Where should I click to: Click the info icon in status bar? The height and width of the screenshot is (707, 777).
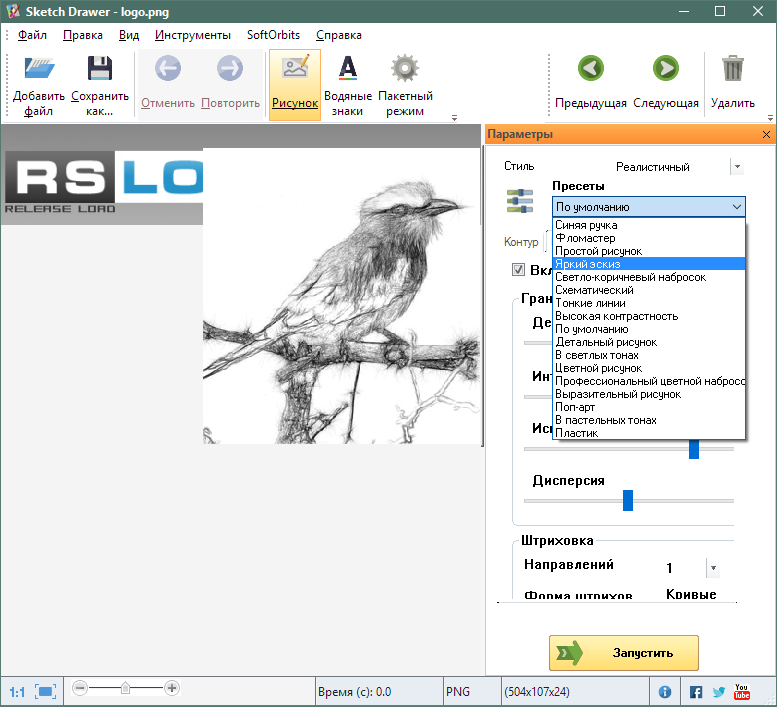coord(665,692)
